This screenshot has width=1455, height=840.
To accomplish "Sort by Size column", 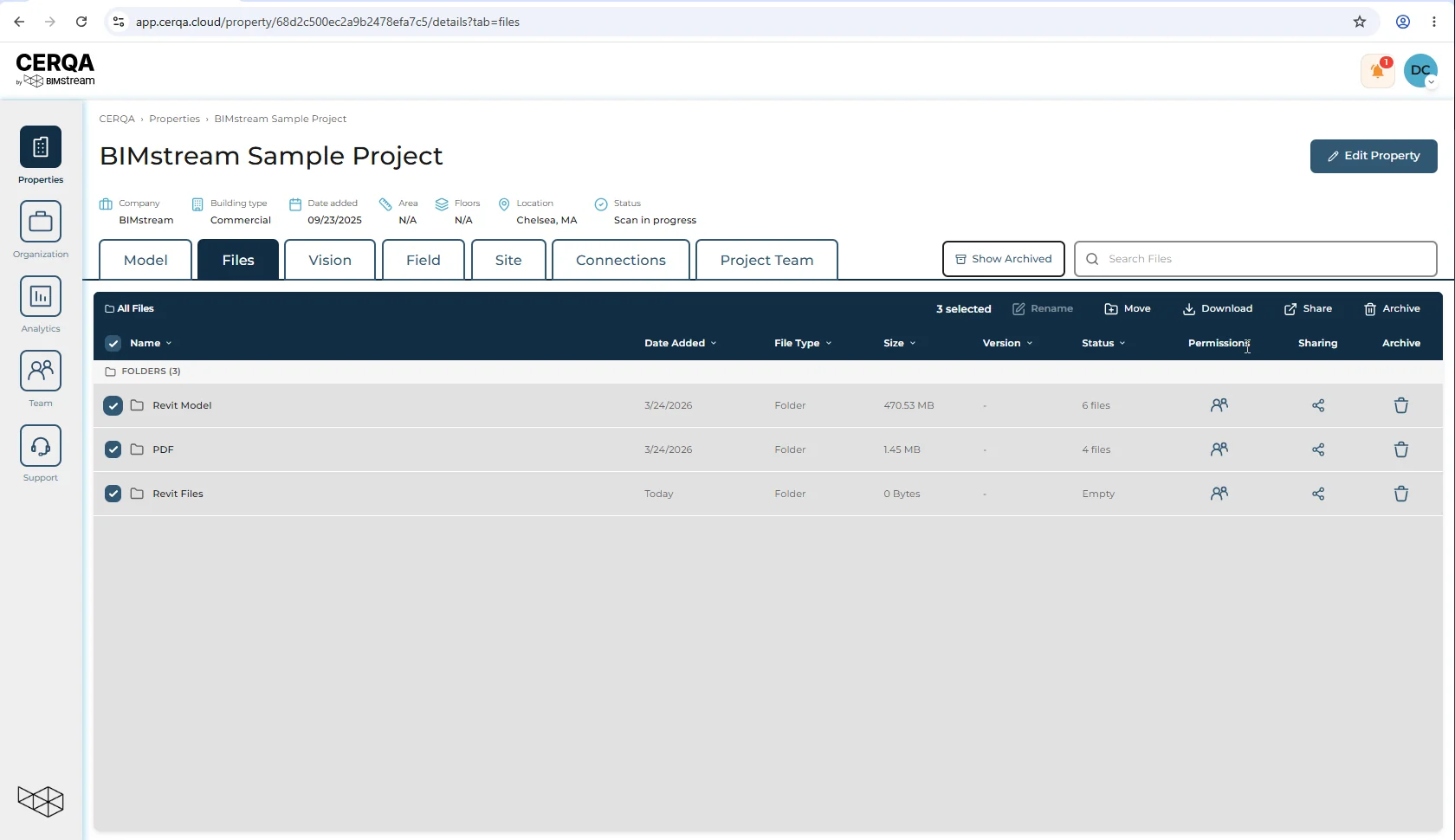I will tap(899, 343).
